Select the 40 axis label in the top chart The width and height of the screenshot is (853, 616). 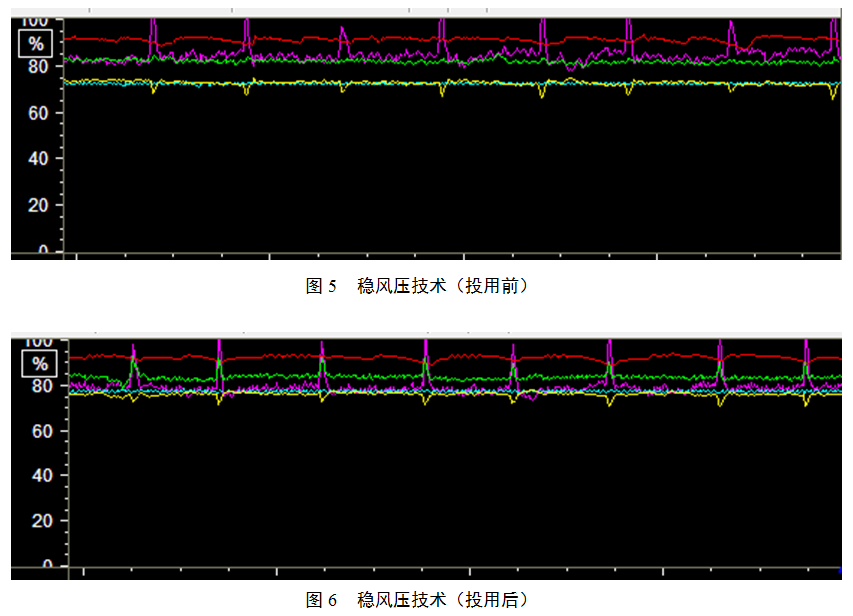coord(36,159)
